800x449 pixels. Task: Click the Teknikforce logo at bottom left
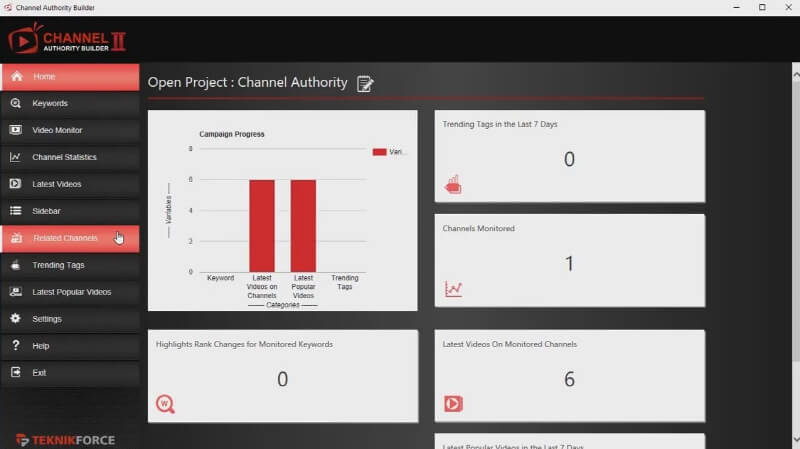(65, 440)
